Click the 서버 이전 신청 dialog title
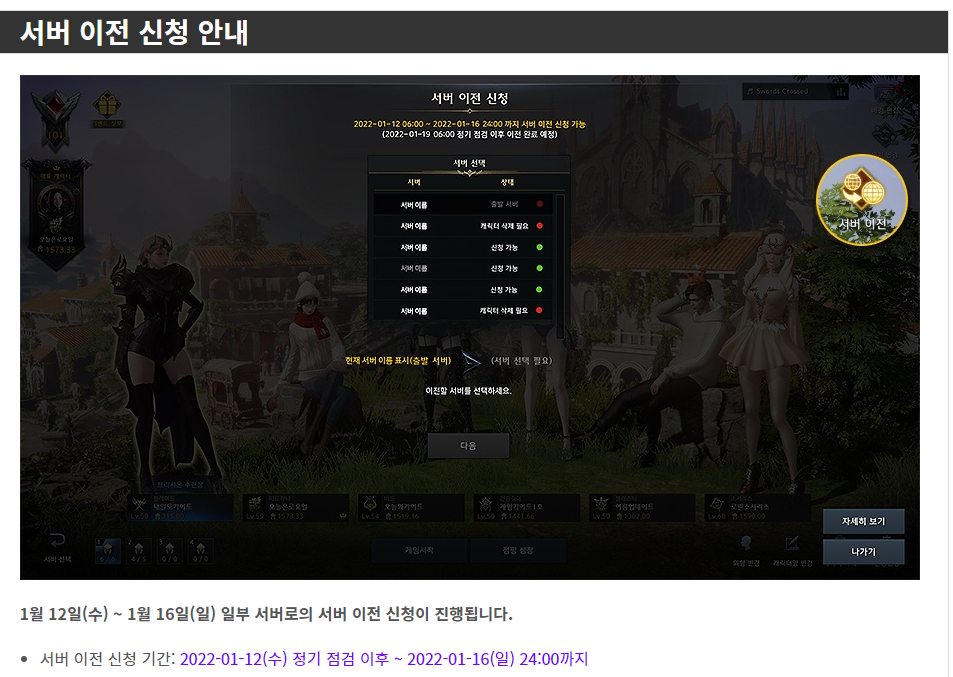 click(x=469, y=98)
